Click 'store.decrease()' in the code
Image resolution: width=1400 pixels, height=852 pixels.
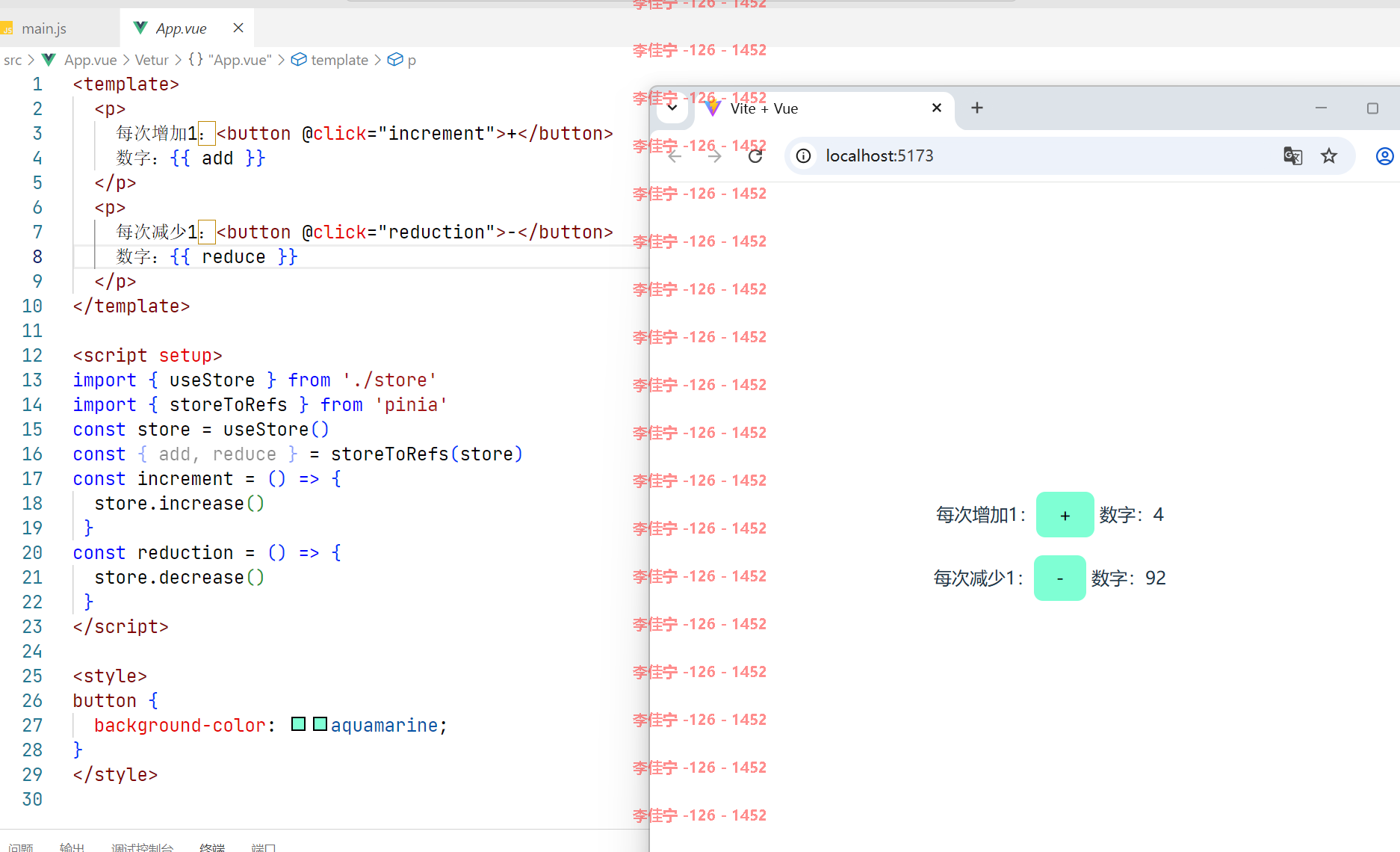tap(179, 577)
